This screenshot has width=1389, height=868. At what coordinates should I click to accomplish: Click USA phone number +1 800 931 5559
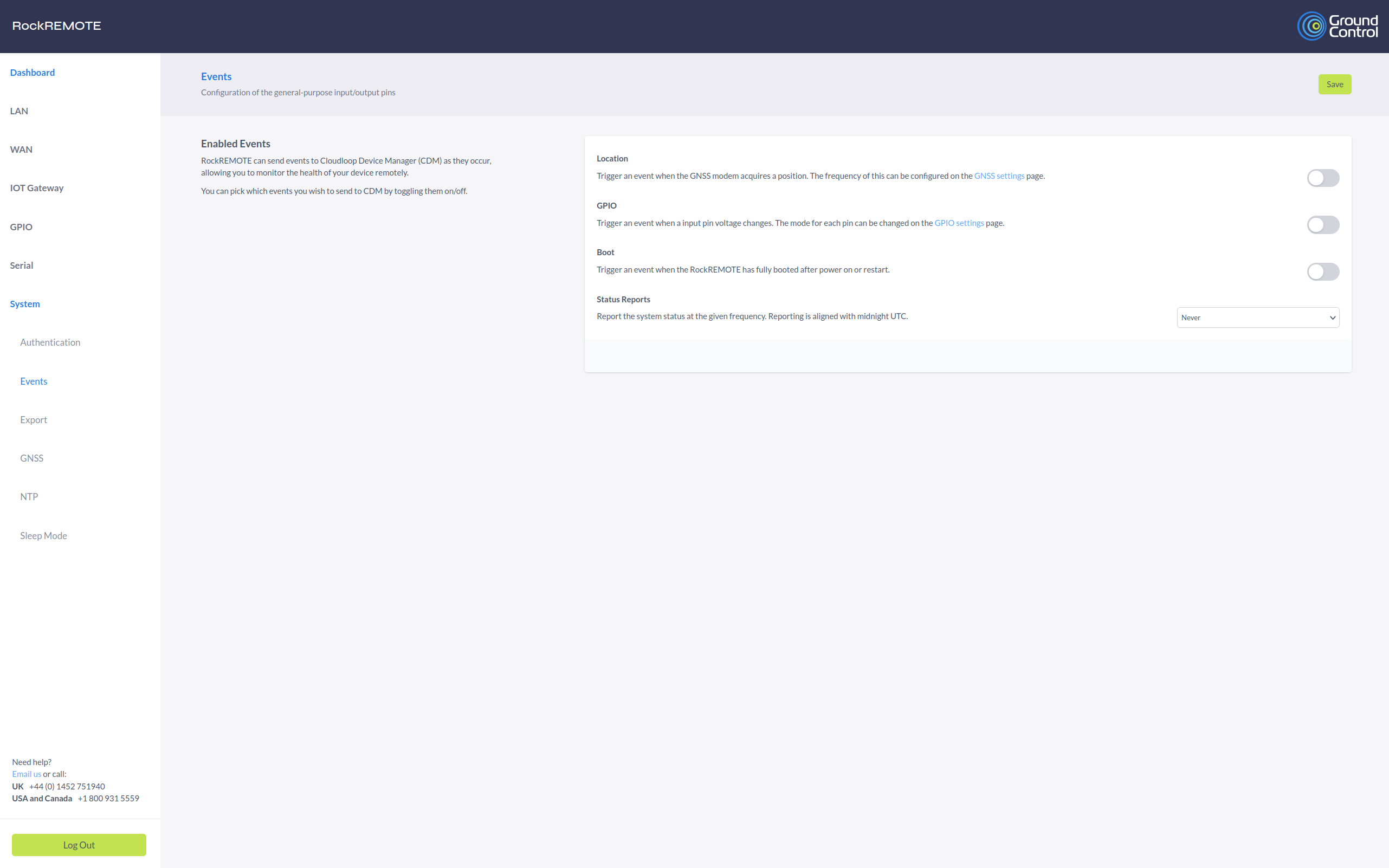108,799
